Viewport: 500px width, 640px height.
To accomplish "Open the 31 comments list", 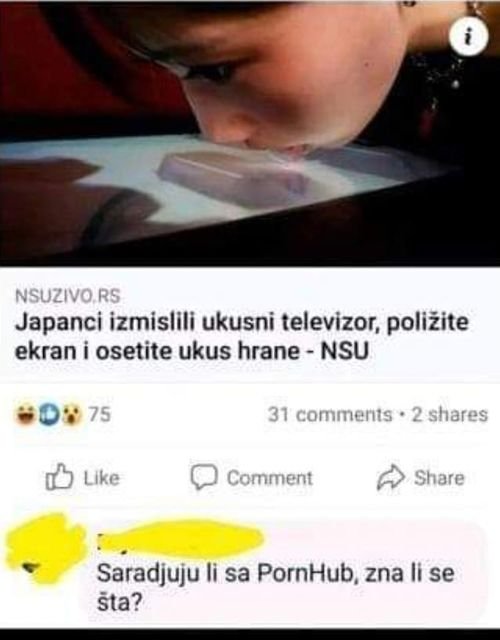I will [330, 415].
